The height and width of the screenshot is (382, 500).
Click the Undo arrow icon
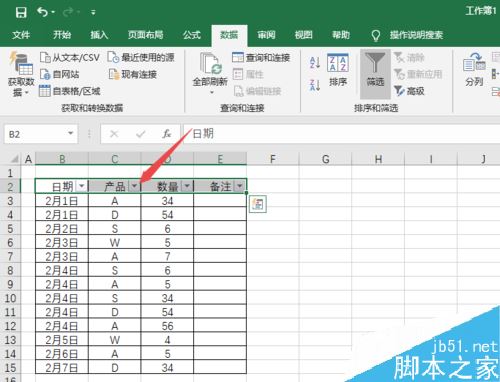pyautogui.click(x=43, y=12)
